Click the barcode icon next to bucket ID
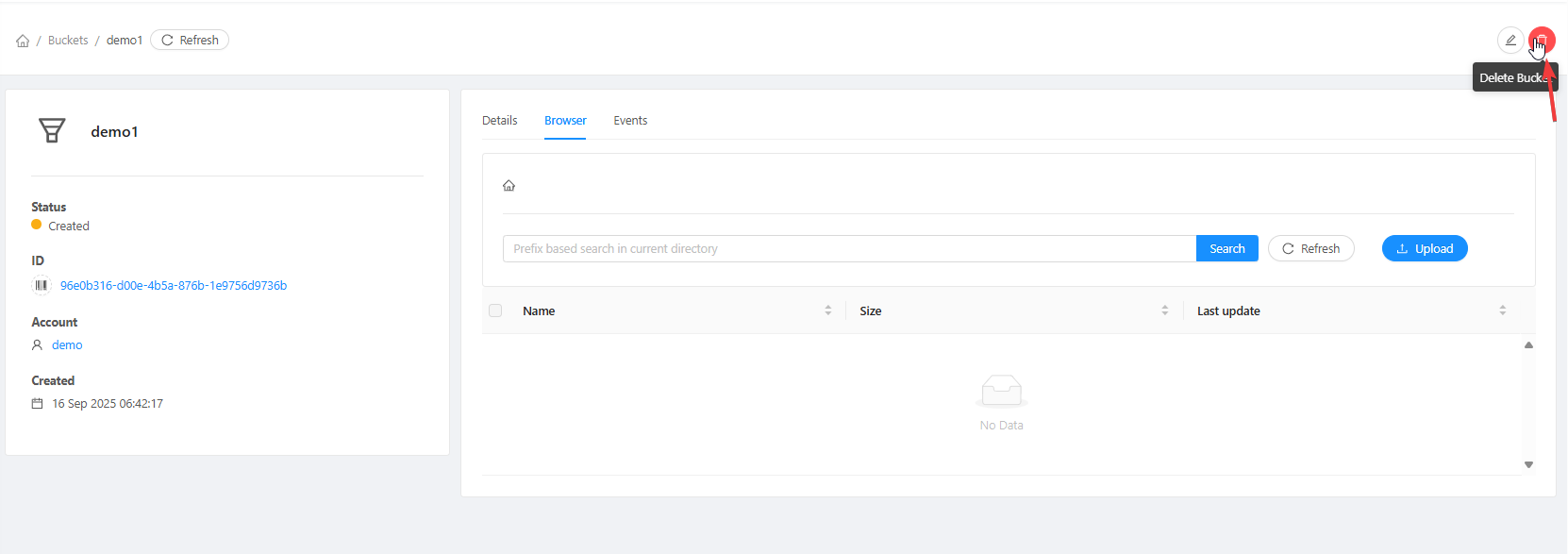The image size is (1568, 554). (x=42, y=285)
